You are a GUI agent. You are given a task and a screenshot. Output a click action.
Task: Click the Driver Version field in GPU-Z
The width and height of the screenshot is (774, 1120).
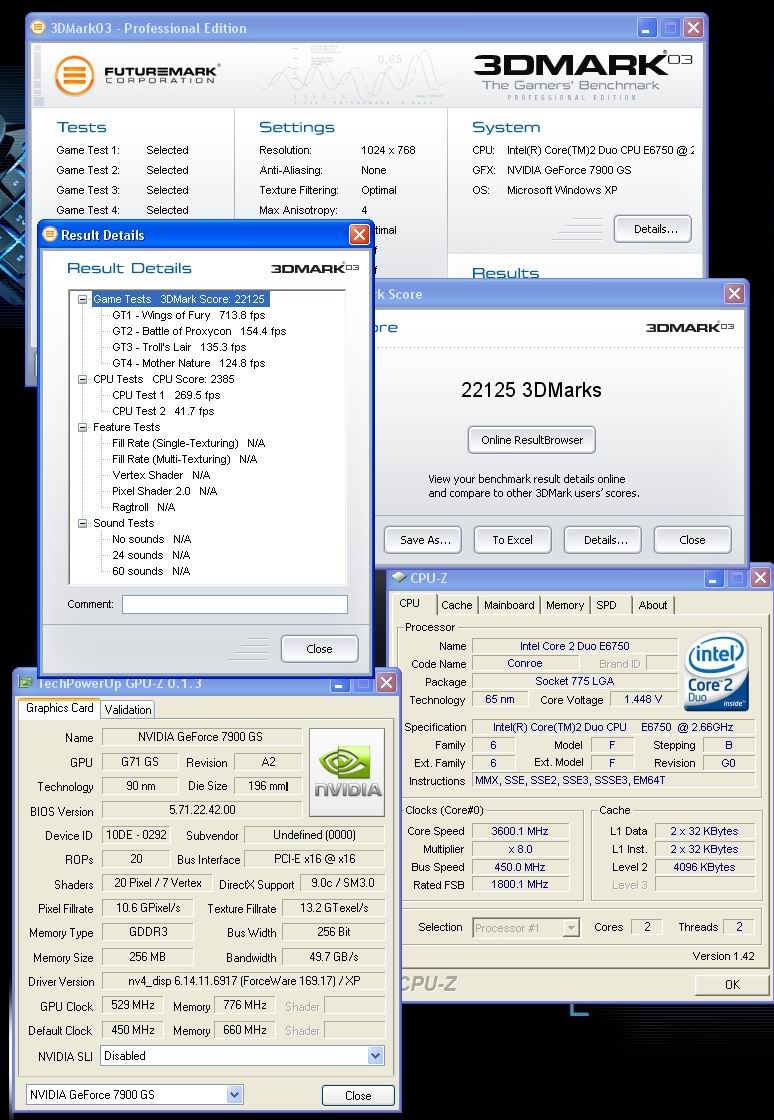tap(243, 981)
